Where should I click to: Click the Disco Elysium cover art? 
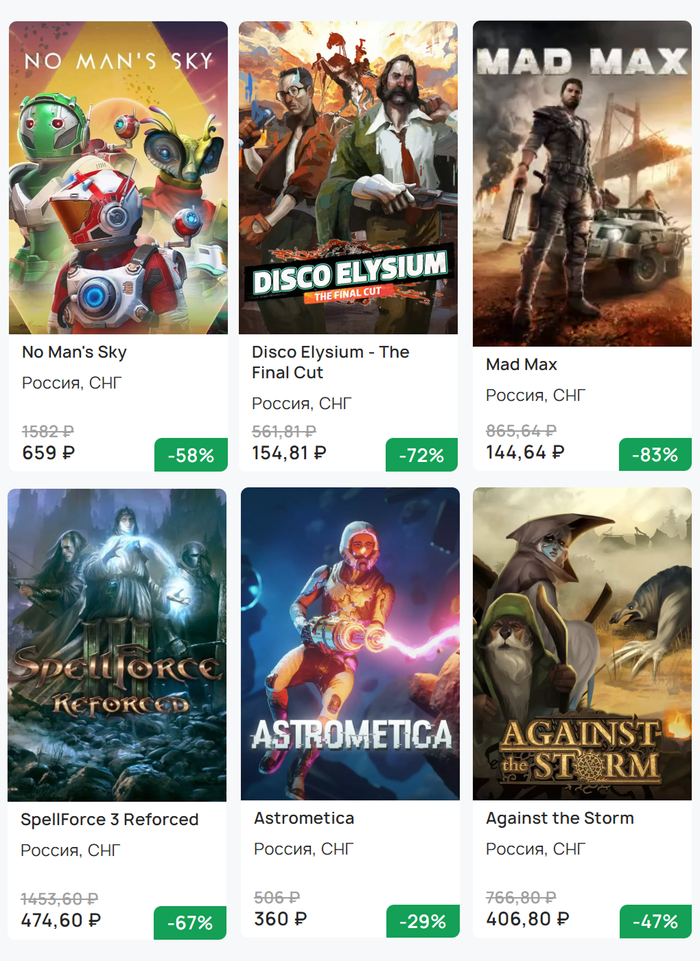click(348, 178)
